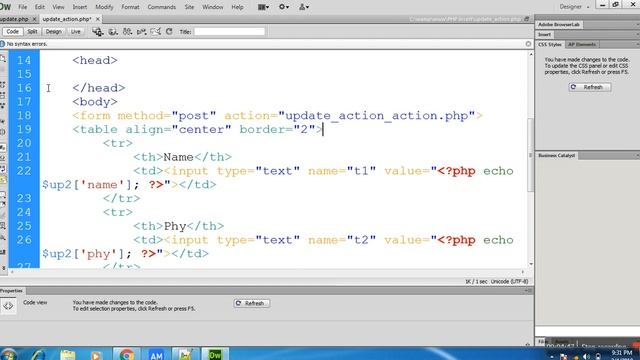Switch to Code view
Screen dimensions: 640x360
tap(12, 31)
